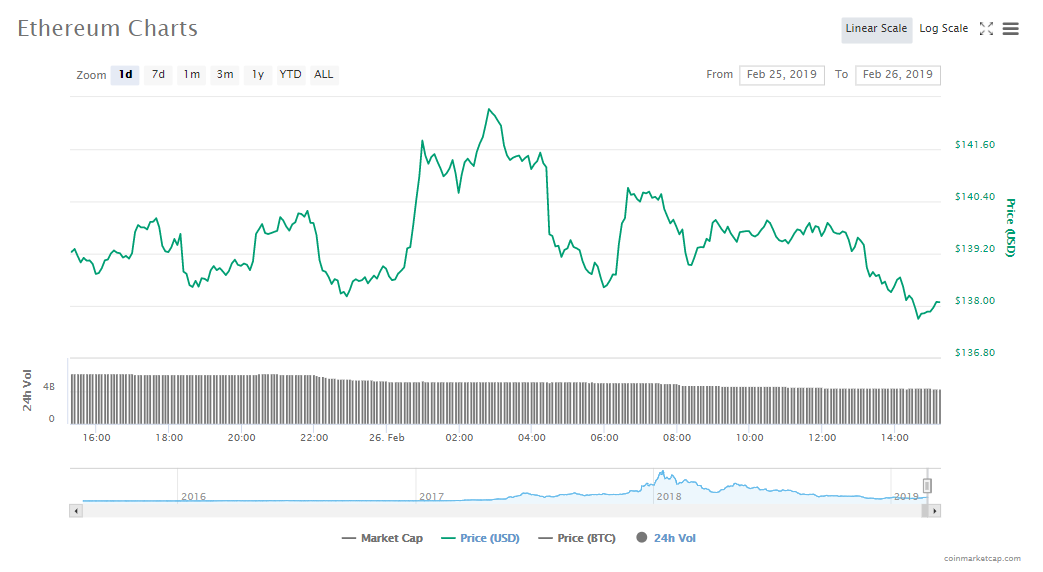Select the 1d zoom range
Screen dimensions: 1043x572
click(x=125, y=75)
